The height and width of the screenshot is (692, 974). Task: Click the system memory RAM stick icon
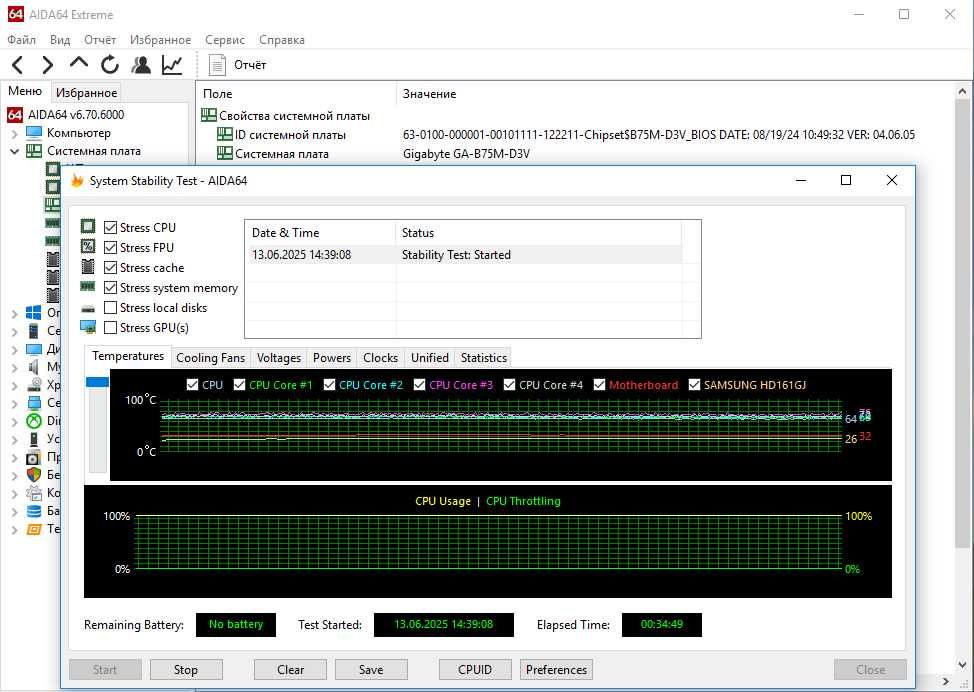88,287
